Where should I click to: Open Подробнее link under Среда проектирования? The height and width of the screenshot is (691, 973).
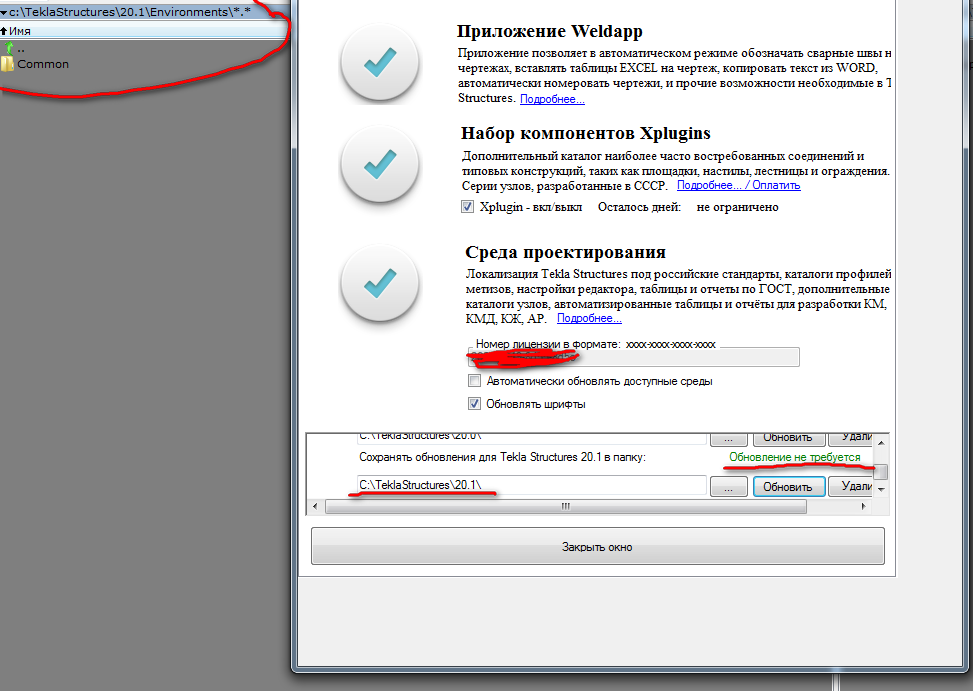click(x=590, y=318)
